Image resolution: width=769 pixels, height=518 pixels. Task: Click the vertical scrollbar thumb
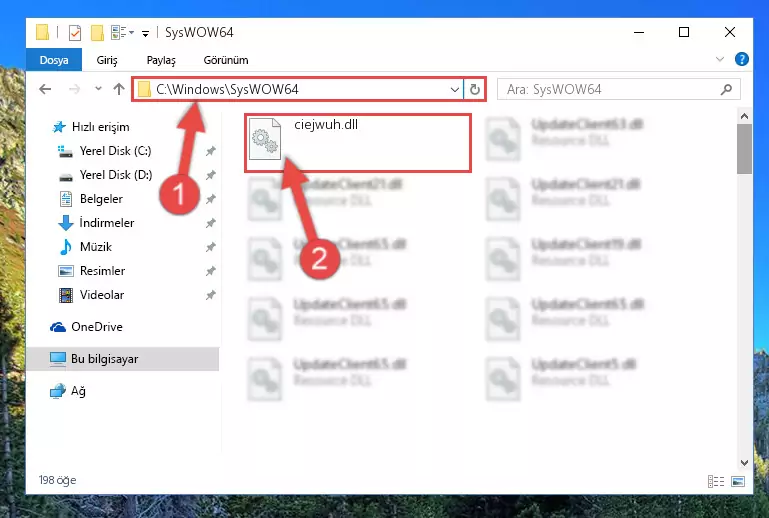[x=744, y=149]
